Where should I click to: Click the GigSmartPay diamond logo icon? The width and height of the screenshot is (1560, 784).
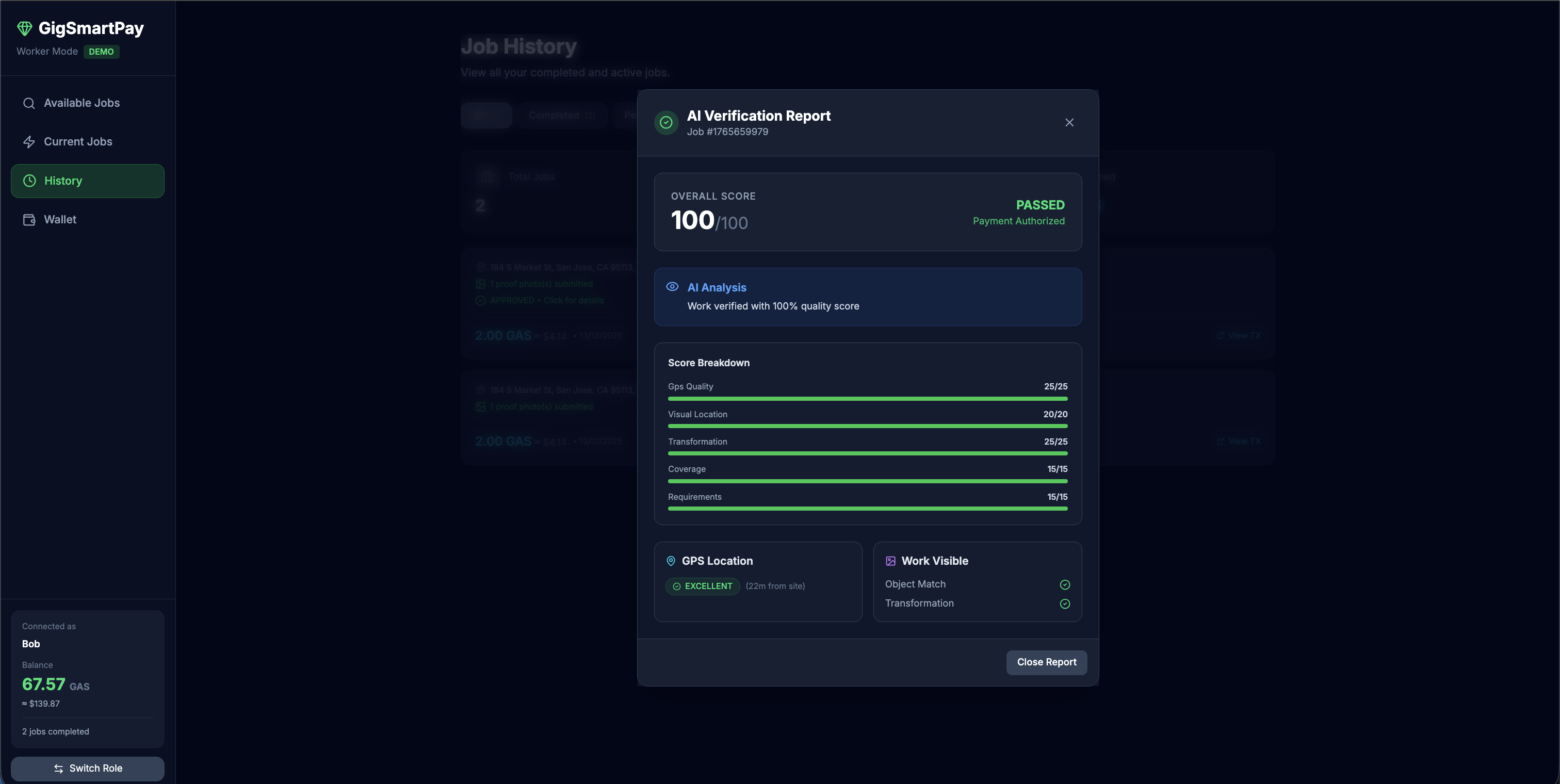point(24,28)
